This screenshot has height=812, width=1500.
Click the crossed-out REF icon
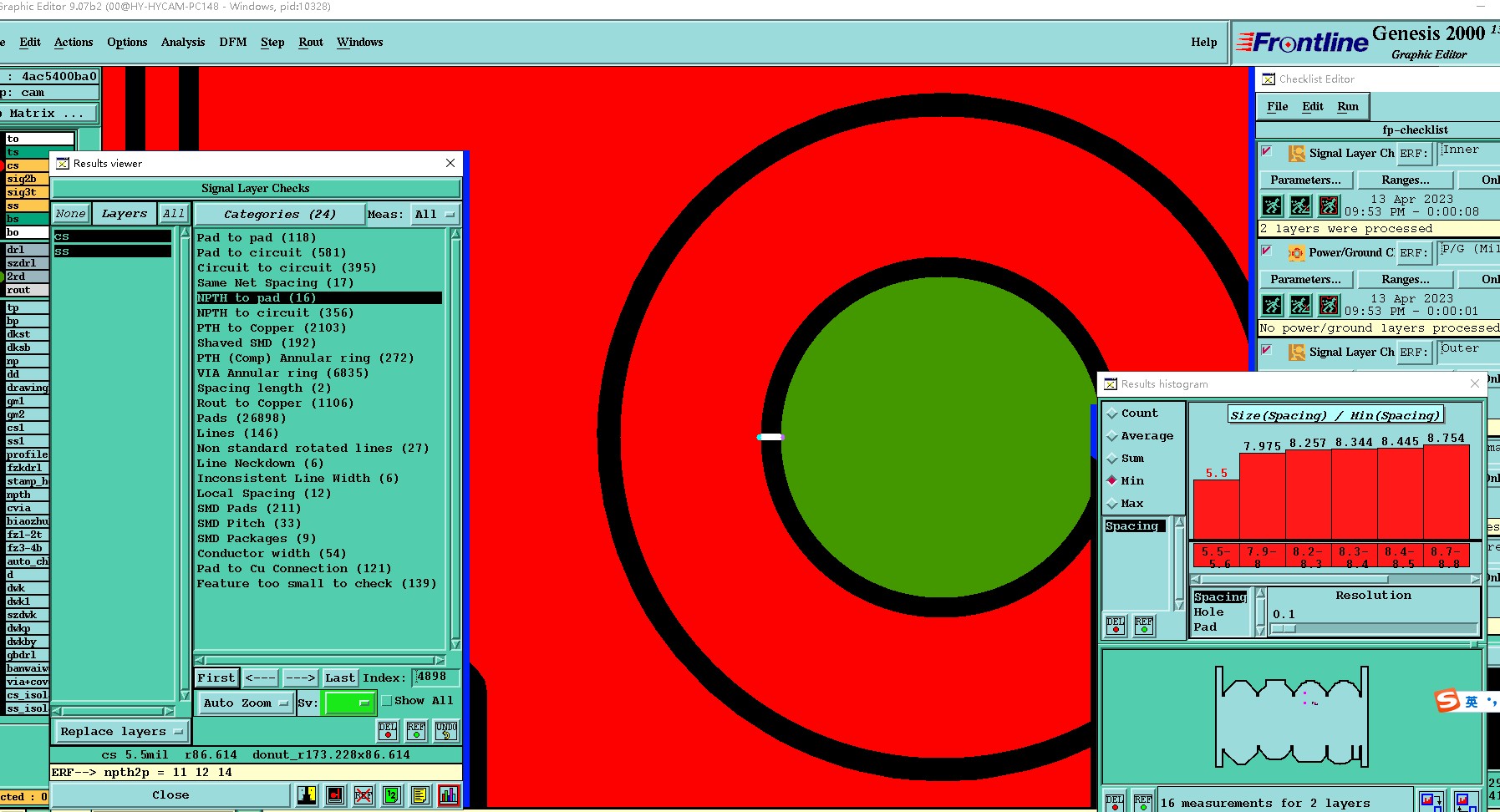tap(364, 795)
